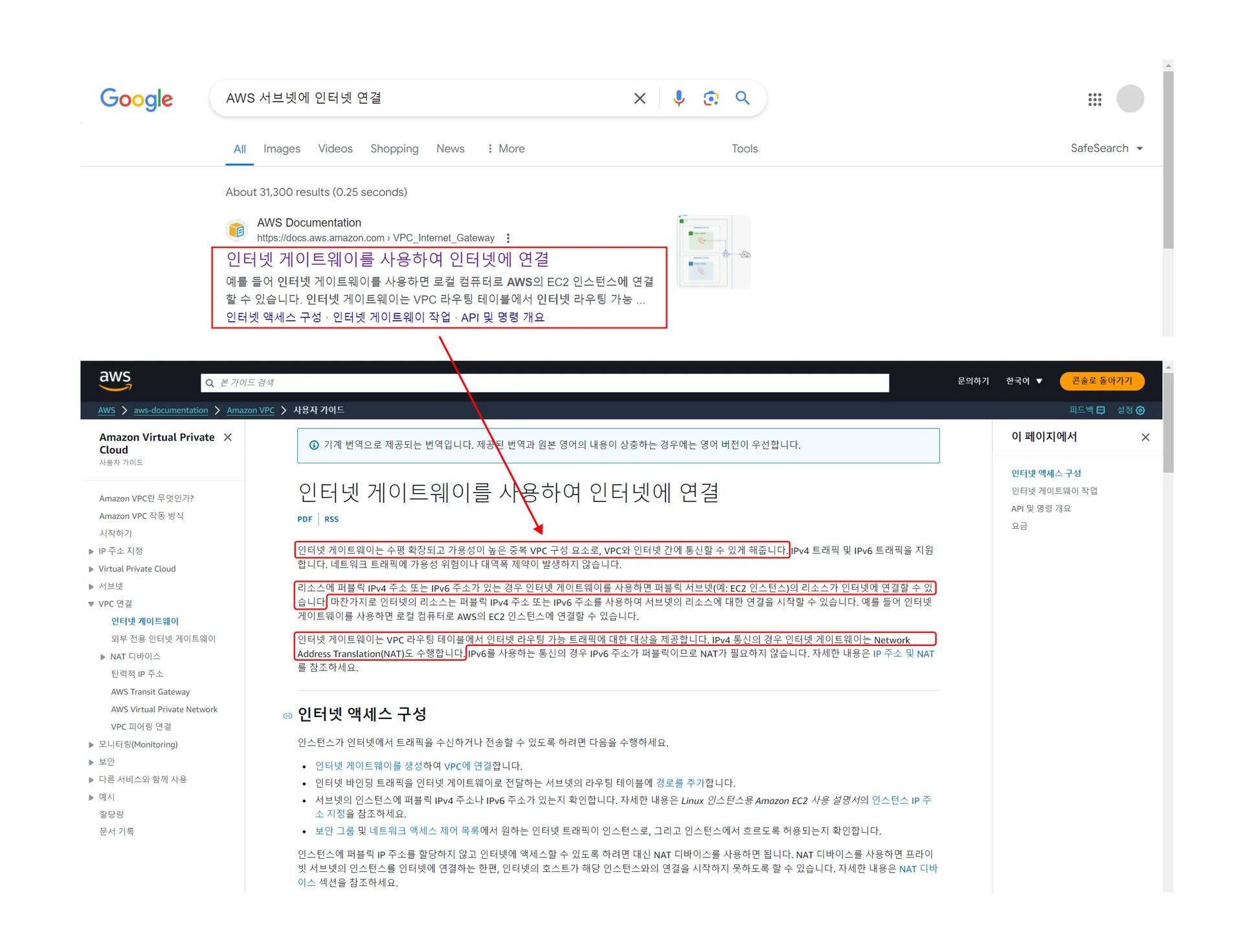Viewport: 1243px width, 952px height.
Task: Open the Google apps grid icon
Action: [1095, 100]
